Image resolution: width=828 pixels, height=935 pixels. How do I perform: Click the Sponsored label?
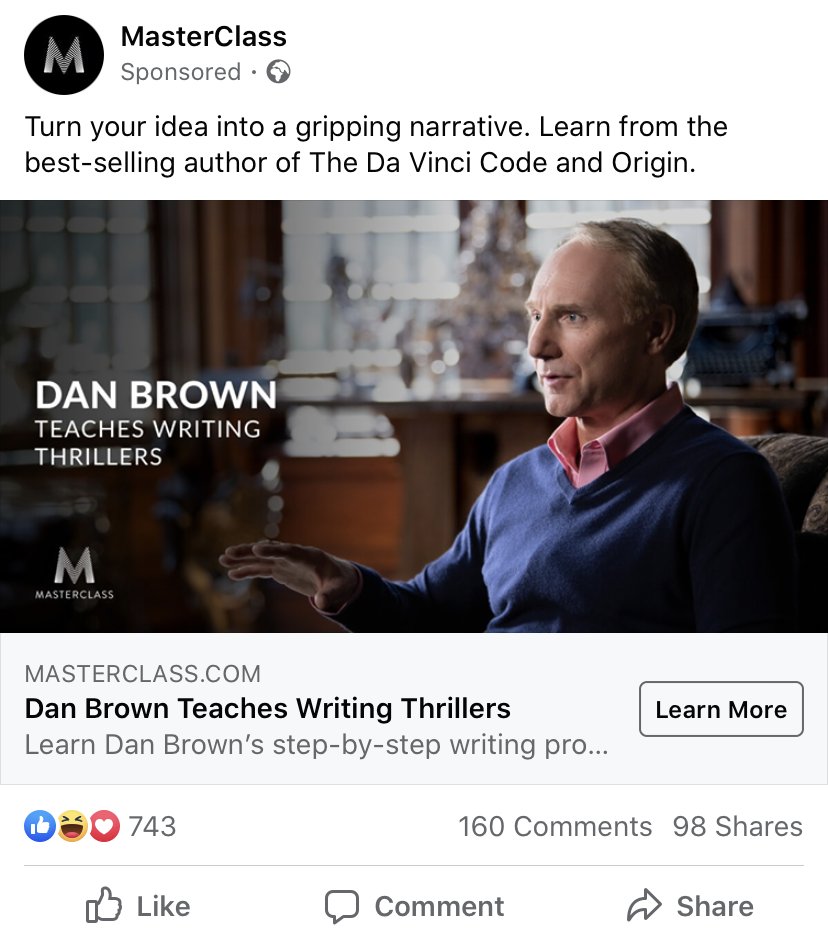pyautogui.click(x=181, y=72)
